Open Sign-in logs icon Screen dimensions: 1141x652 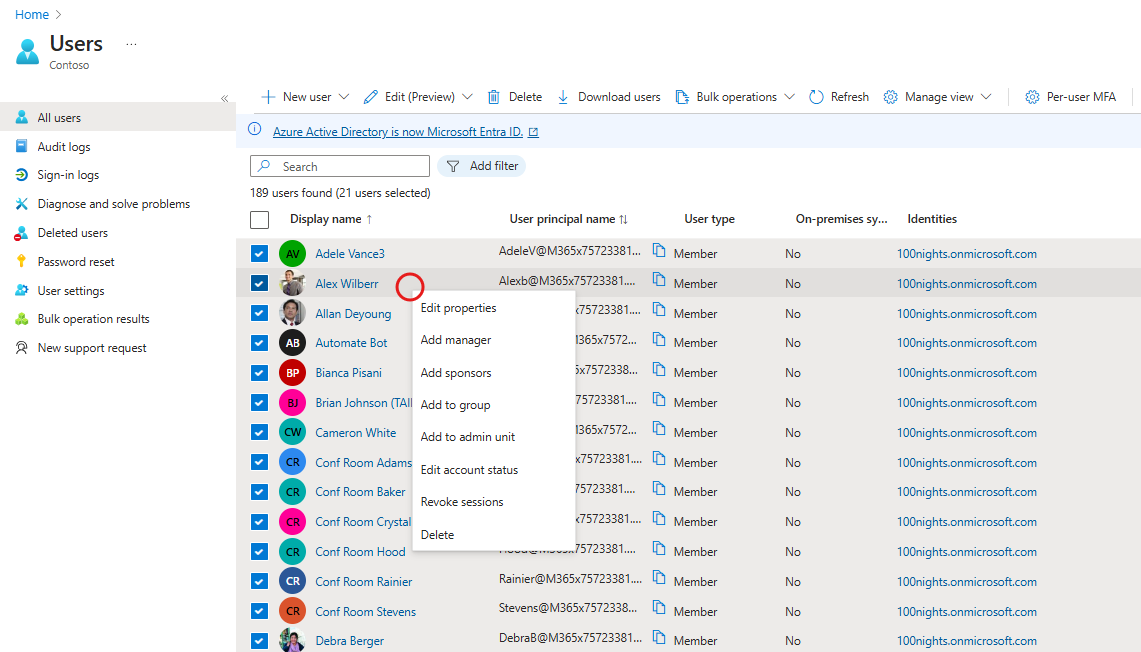[22, 175]
